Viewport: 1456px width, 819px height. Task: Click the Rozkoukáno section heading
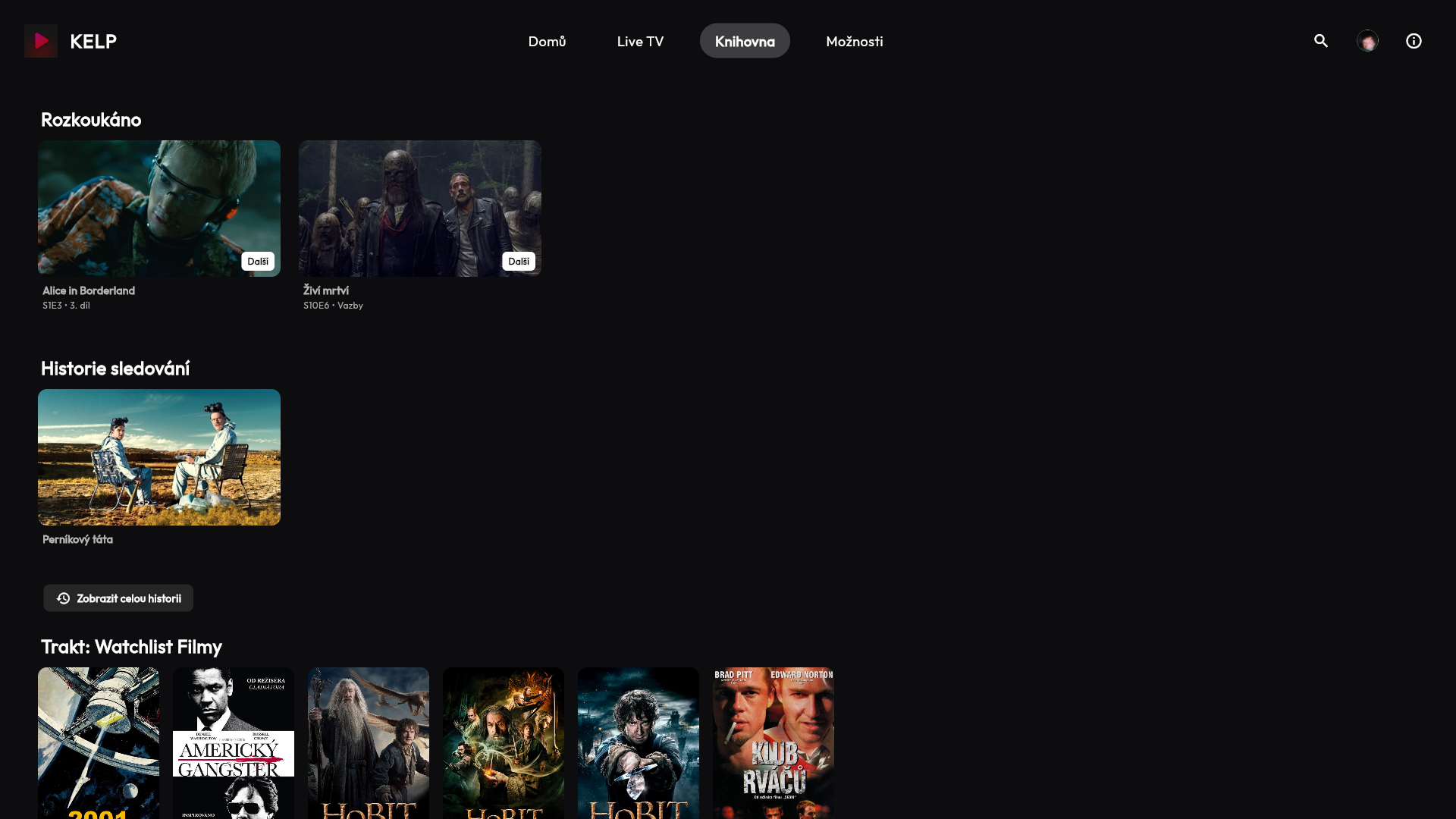point(91,120)
